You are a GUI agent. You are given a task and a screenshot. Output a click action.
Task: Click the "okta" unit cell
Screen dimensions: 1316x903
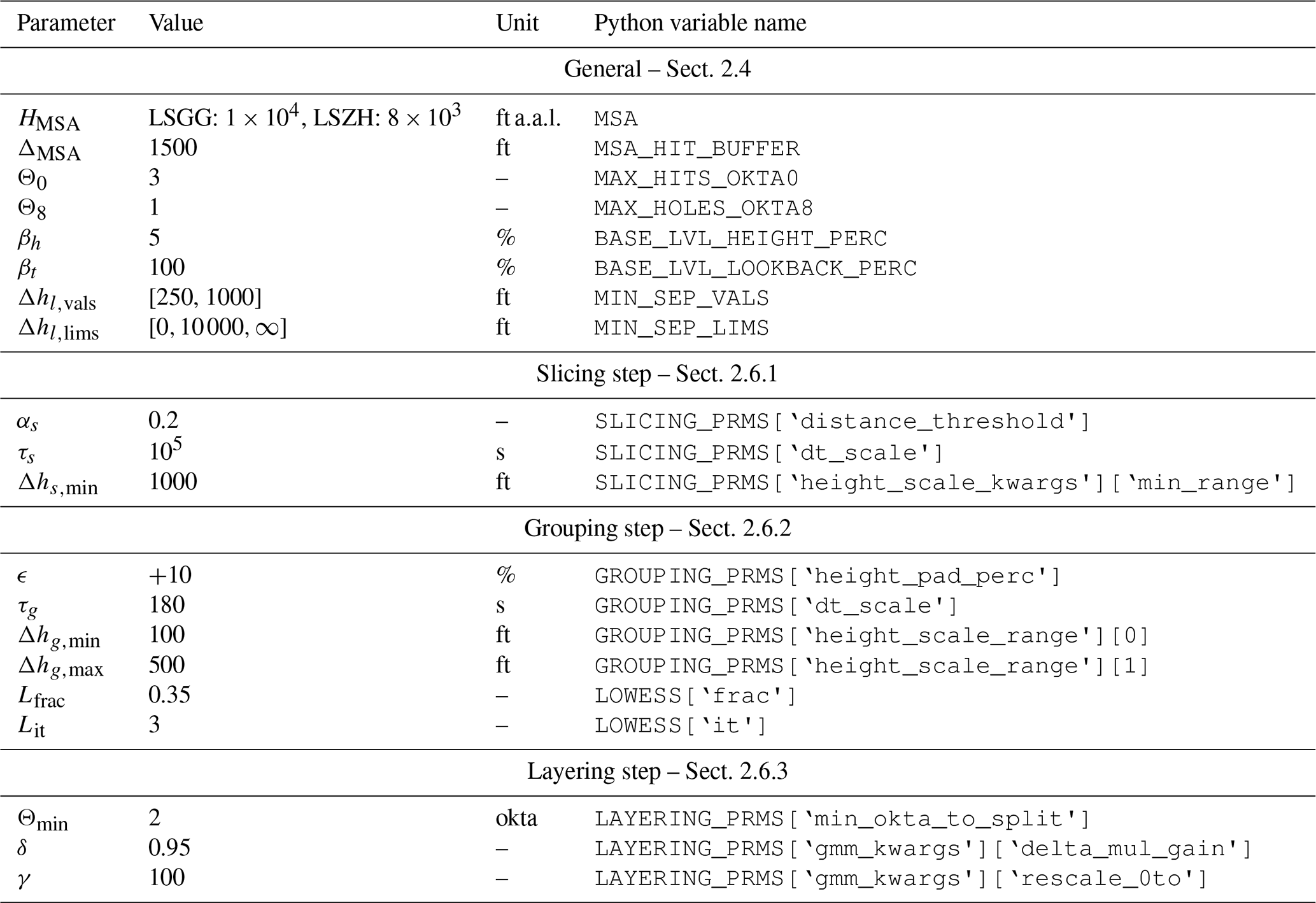point(516,818)
